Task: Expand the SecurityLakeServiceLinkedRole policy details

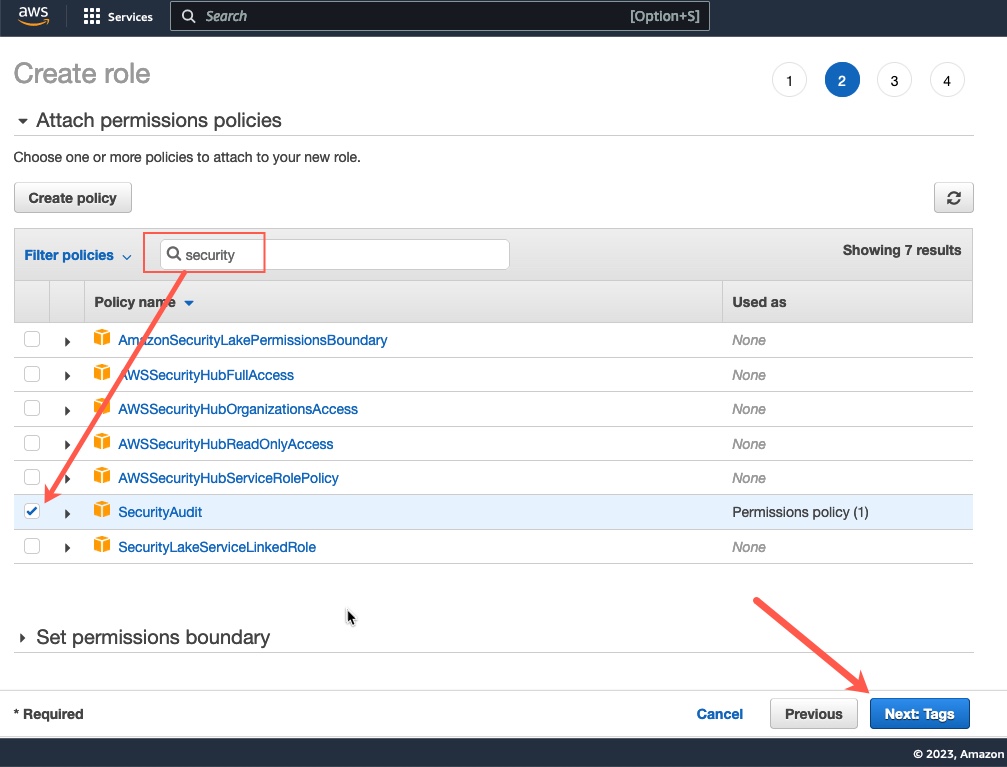Action: click(66, 546)
